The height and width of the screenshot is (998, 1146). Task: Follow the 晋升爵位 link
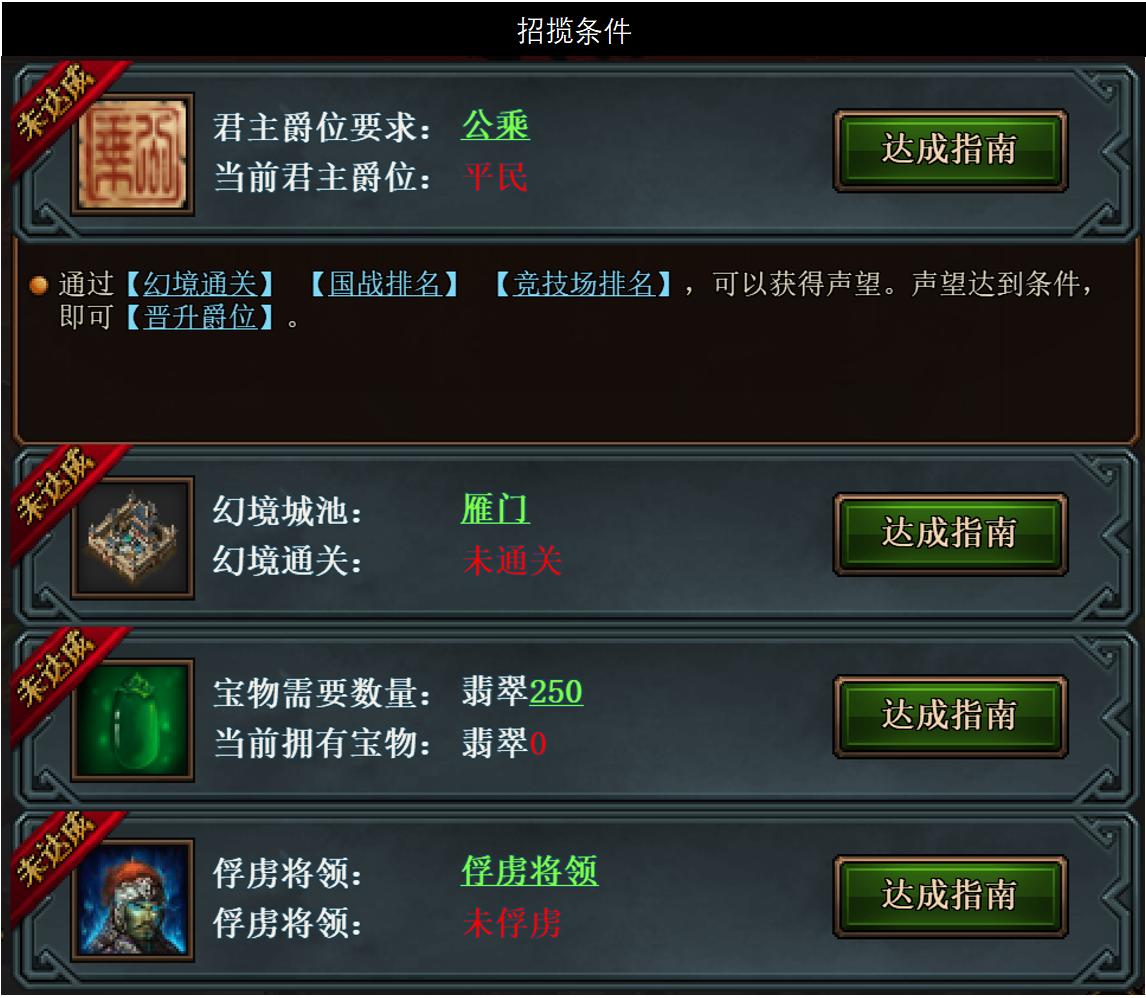coord(200,317)
